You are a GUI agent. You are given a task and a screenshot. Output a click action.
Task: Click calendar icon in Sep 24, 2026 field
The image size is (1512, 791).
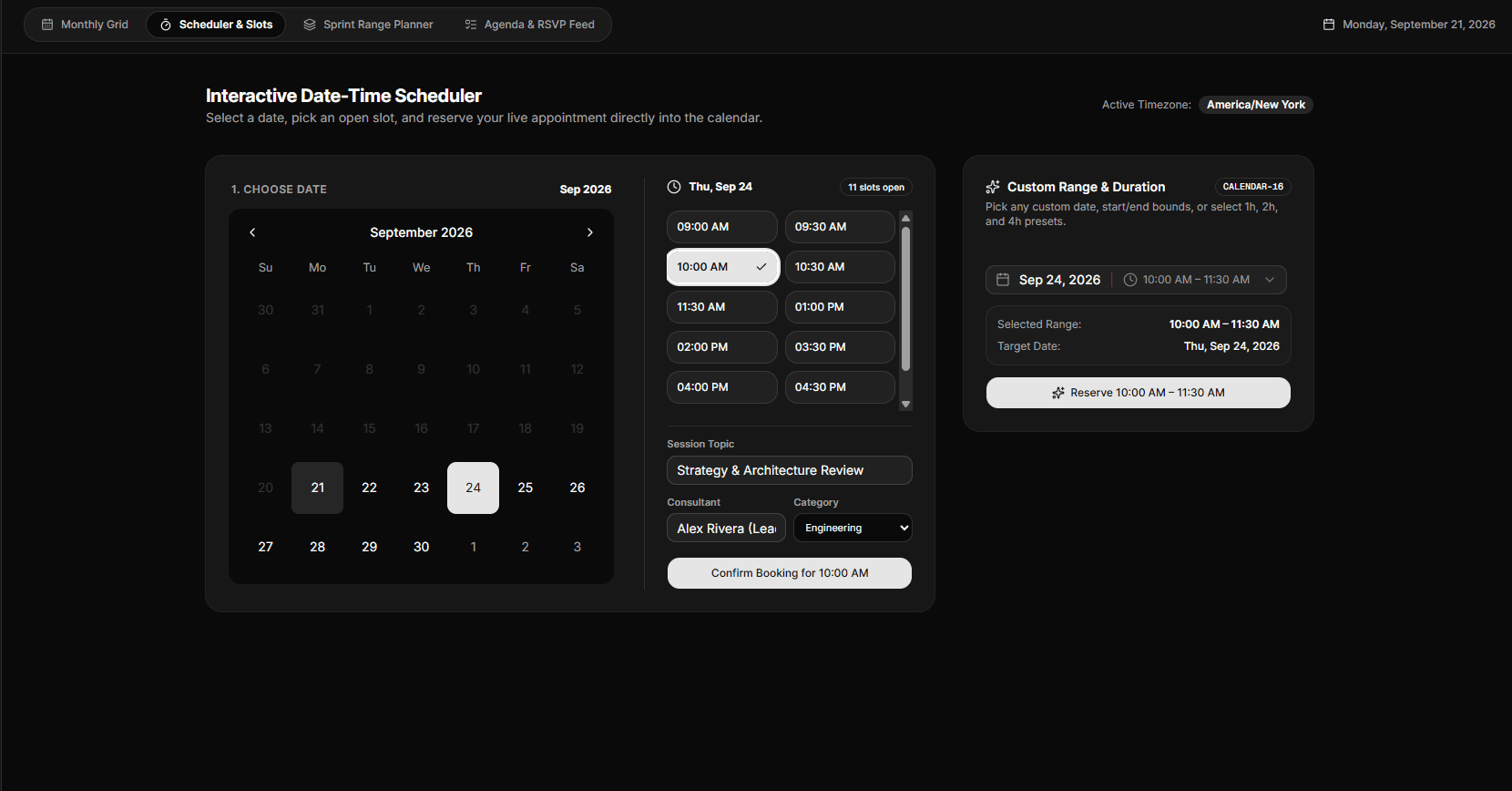[1003, 280]
